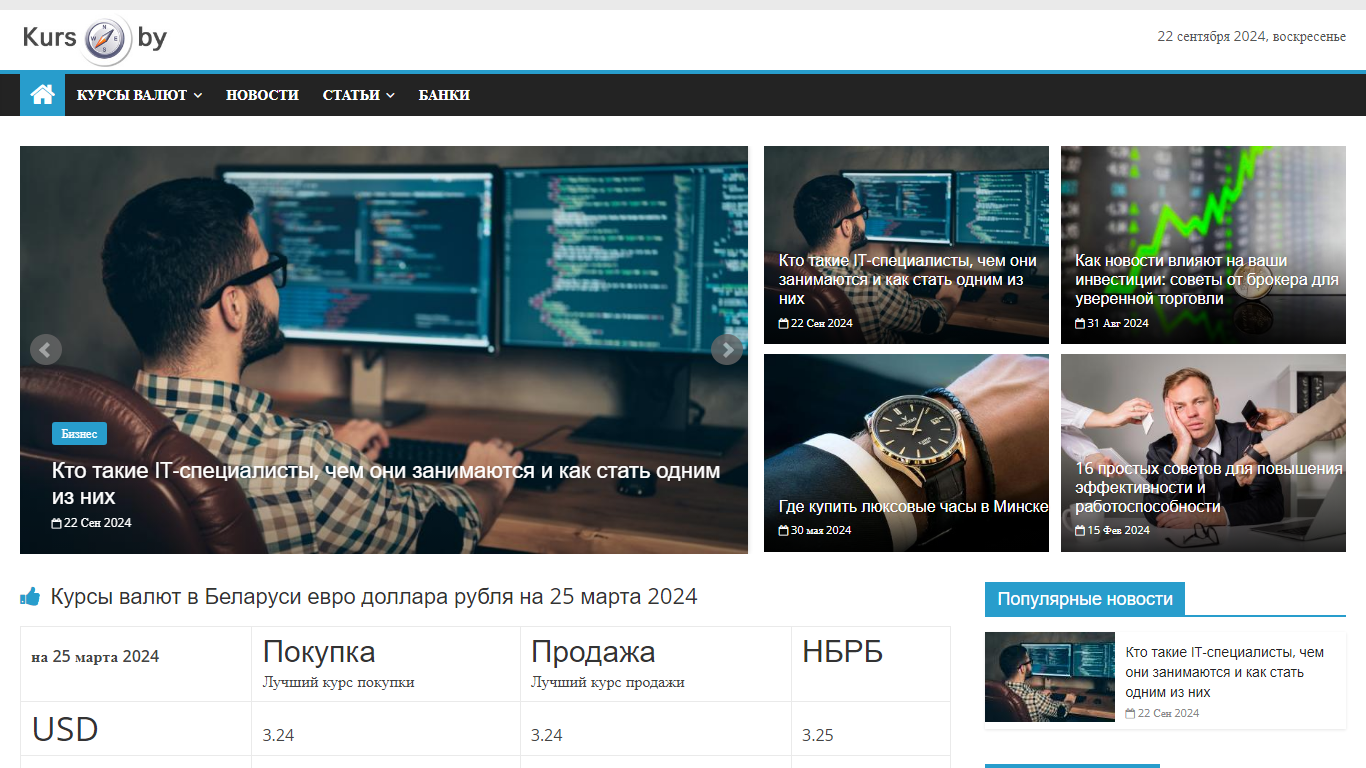Click the НБРБ column header
The width and height of the screenshot is (1366, 768).
[x=843, y=652]
